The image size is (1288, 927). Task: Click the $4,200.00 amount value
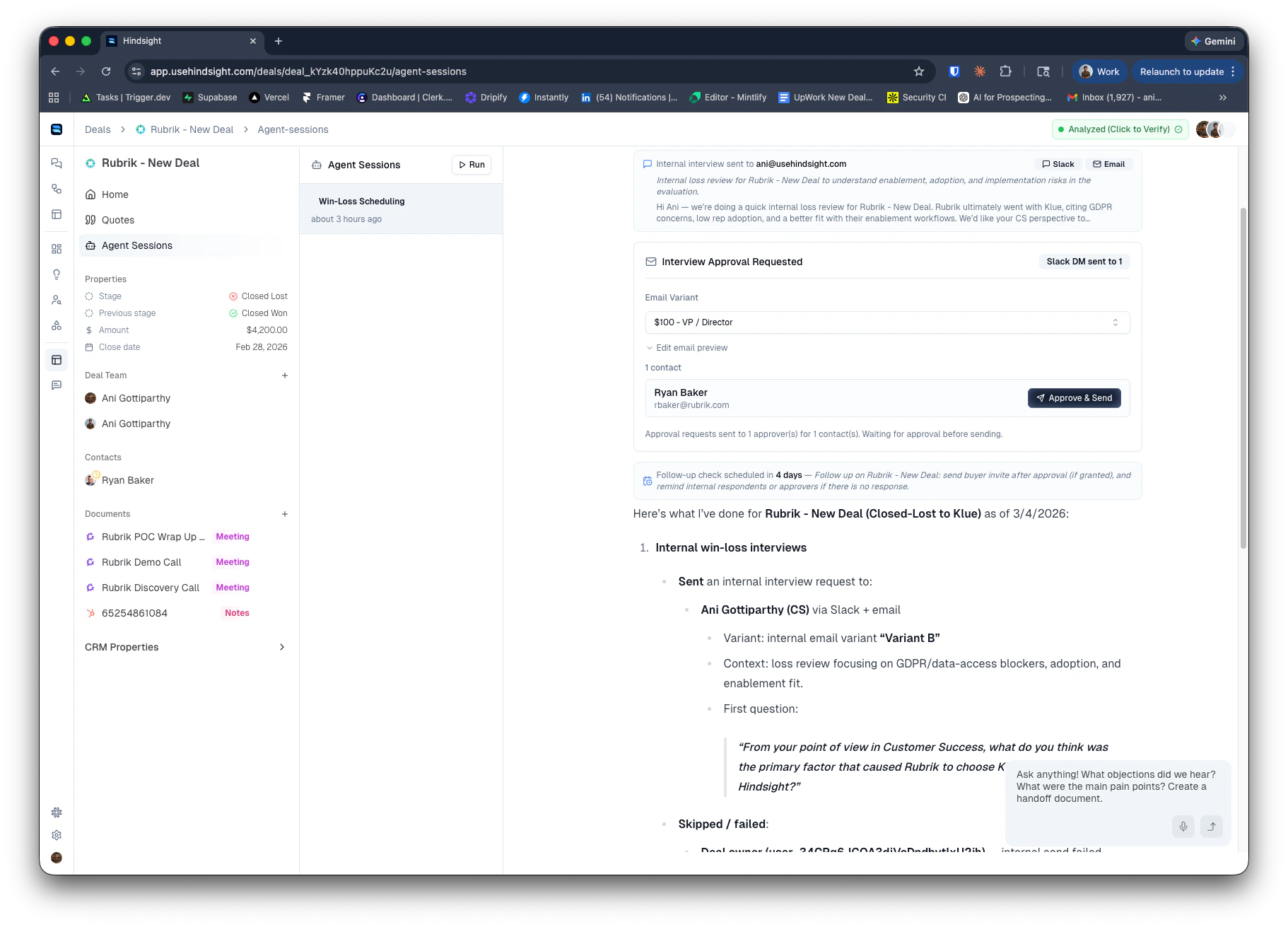[267, 330]
